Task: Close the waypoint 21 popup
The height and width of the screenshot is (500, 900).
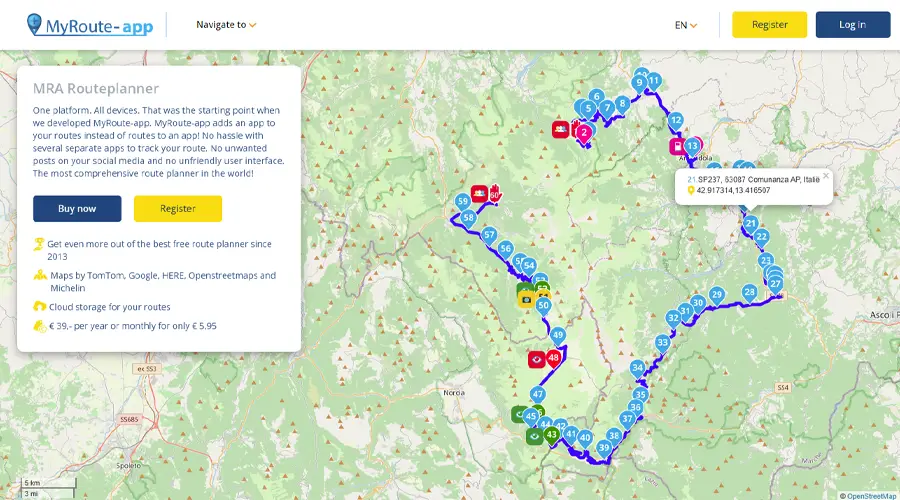Action: [825, 176]
